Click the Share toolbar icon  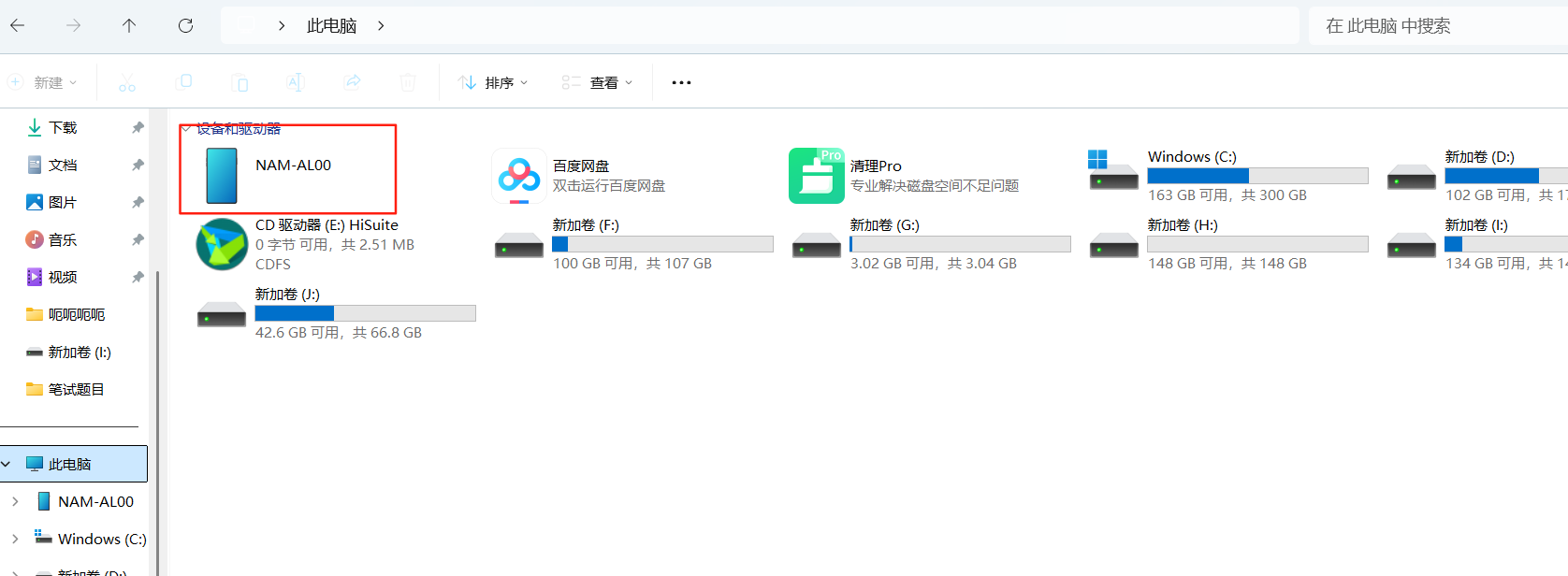pyautogui.click(x=352, y=82)
